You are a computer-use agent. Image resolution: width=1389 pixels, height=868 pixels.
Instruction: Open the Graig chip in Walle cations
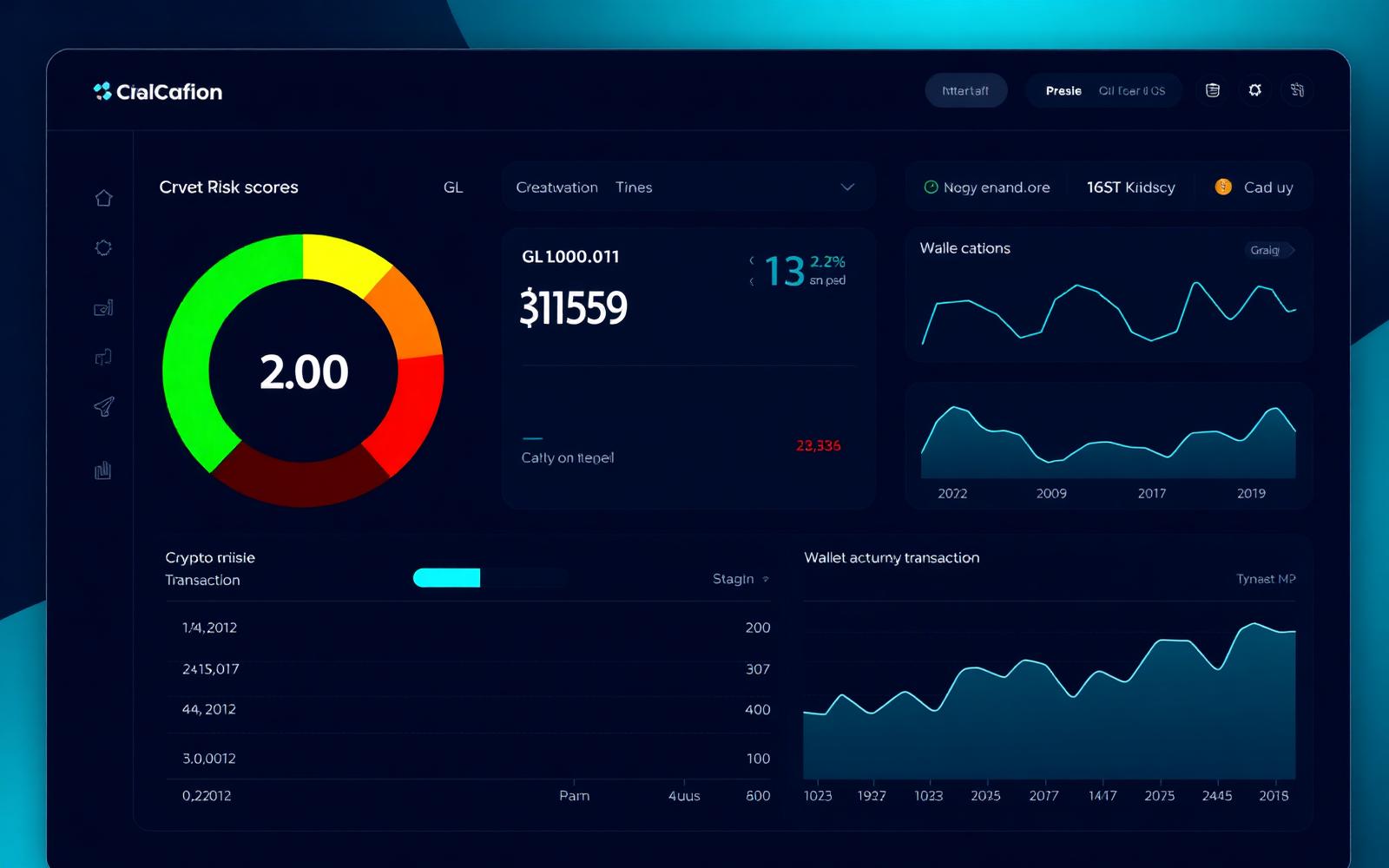point(1272,250)
